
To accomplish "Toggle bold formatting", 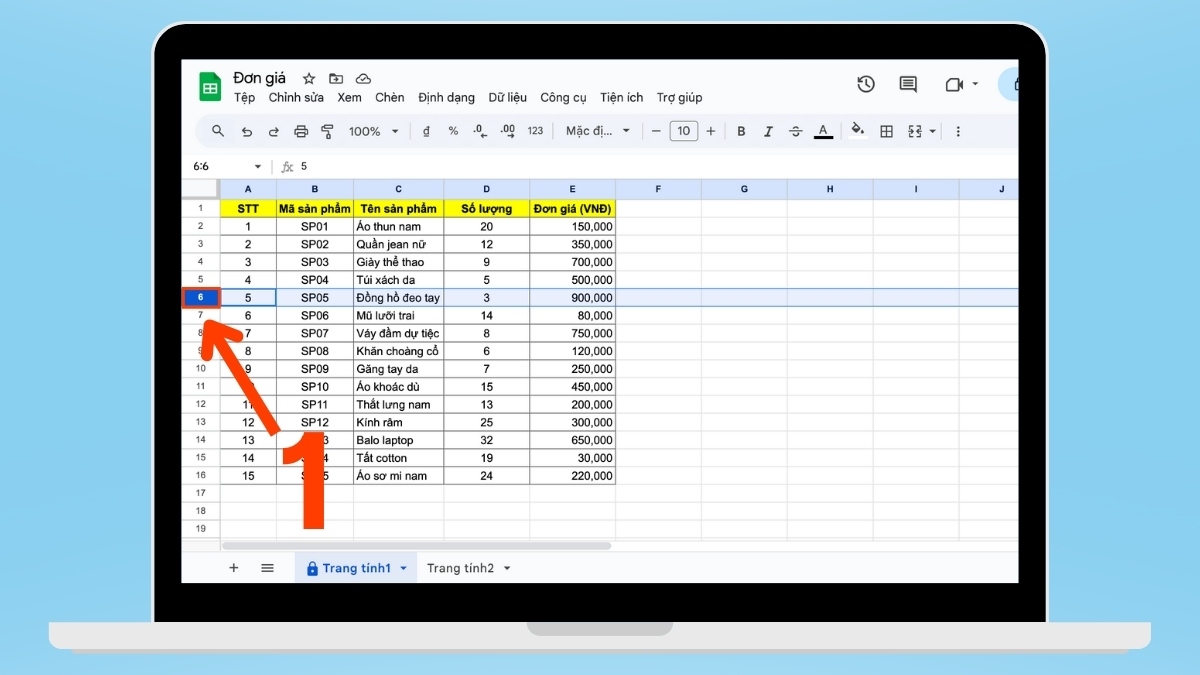I will point(741,131).
